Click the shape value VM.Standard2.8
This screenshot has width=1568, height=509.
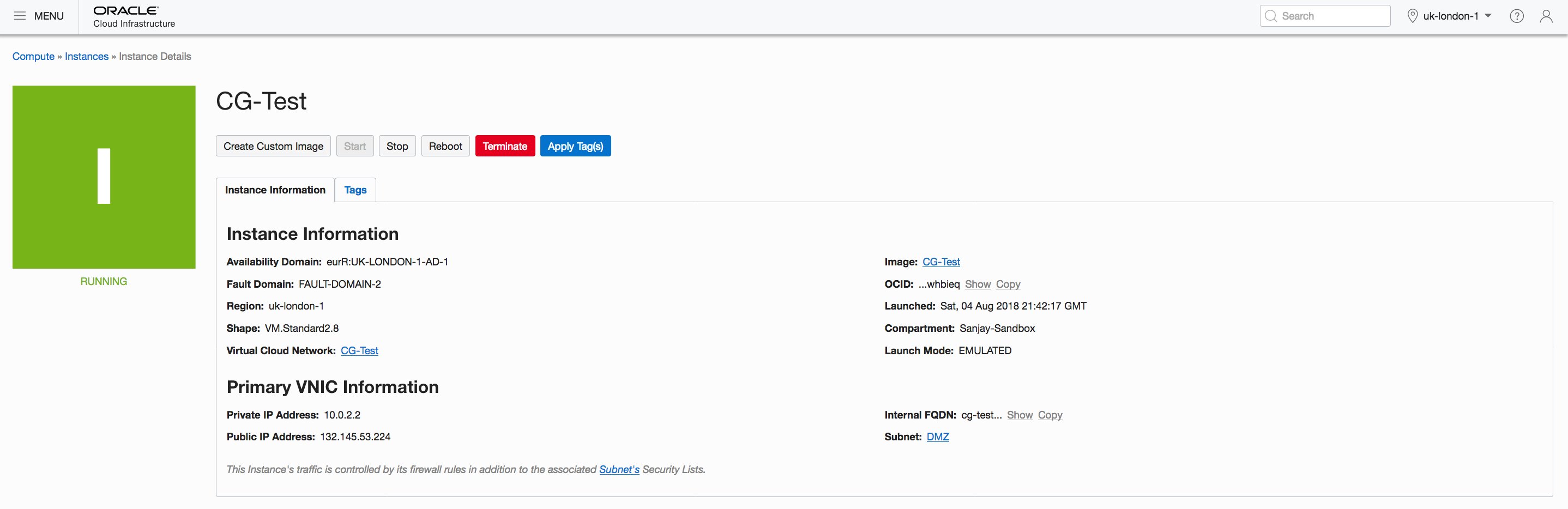click(302, 329)
